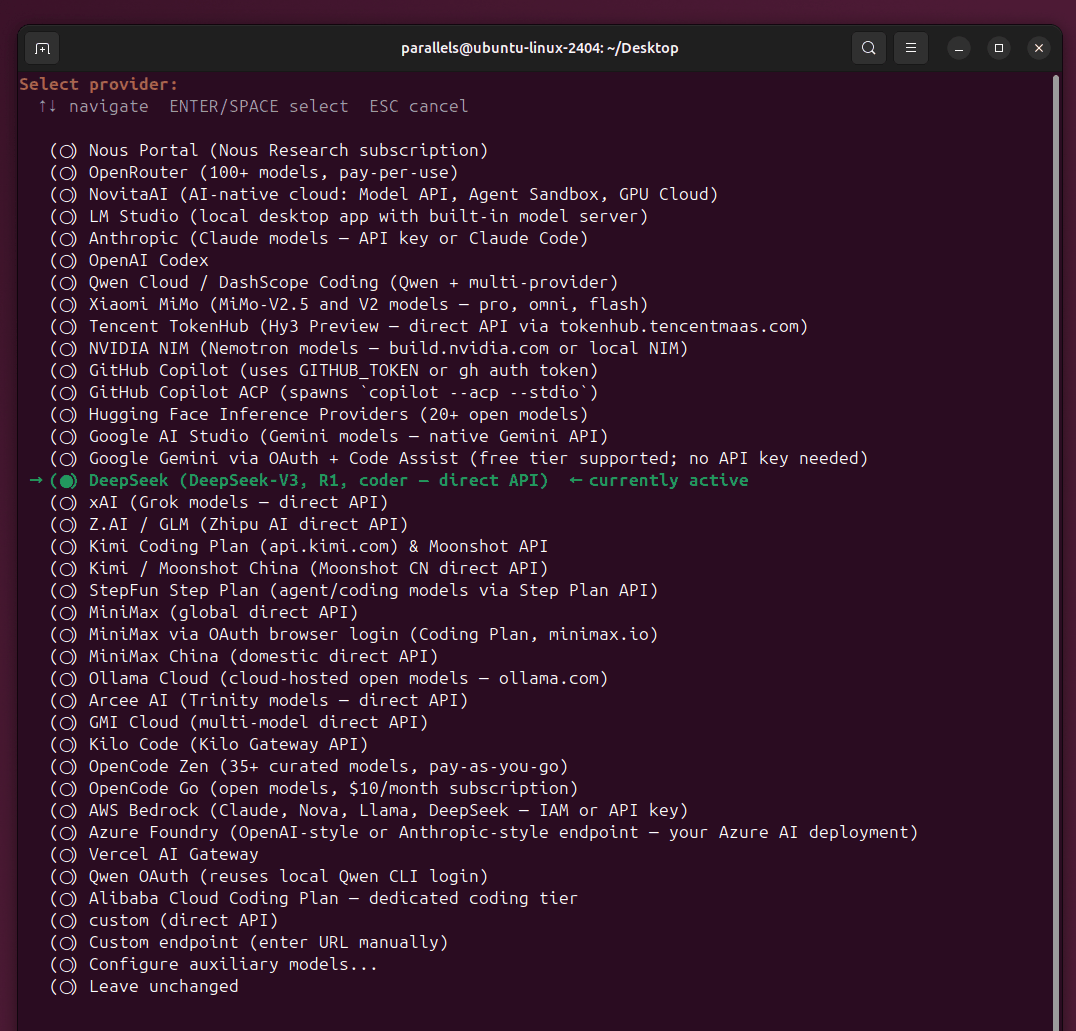The height and width of the screenshot is (1031, 1076).
Task: Select the GitHub Copilot ACP option
Action: [324, 392]
